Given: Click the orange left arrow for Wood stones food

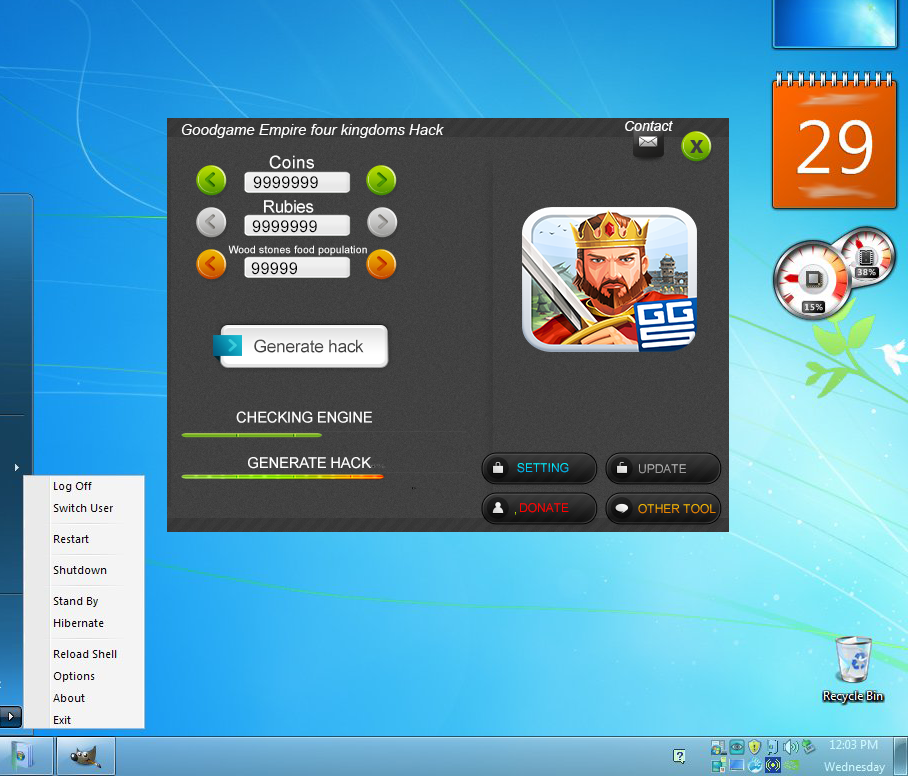Looking at the screenshot, I should click(211, 265).
